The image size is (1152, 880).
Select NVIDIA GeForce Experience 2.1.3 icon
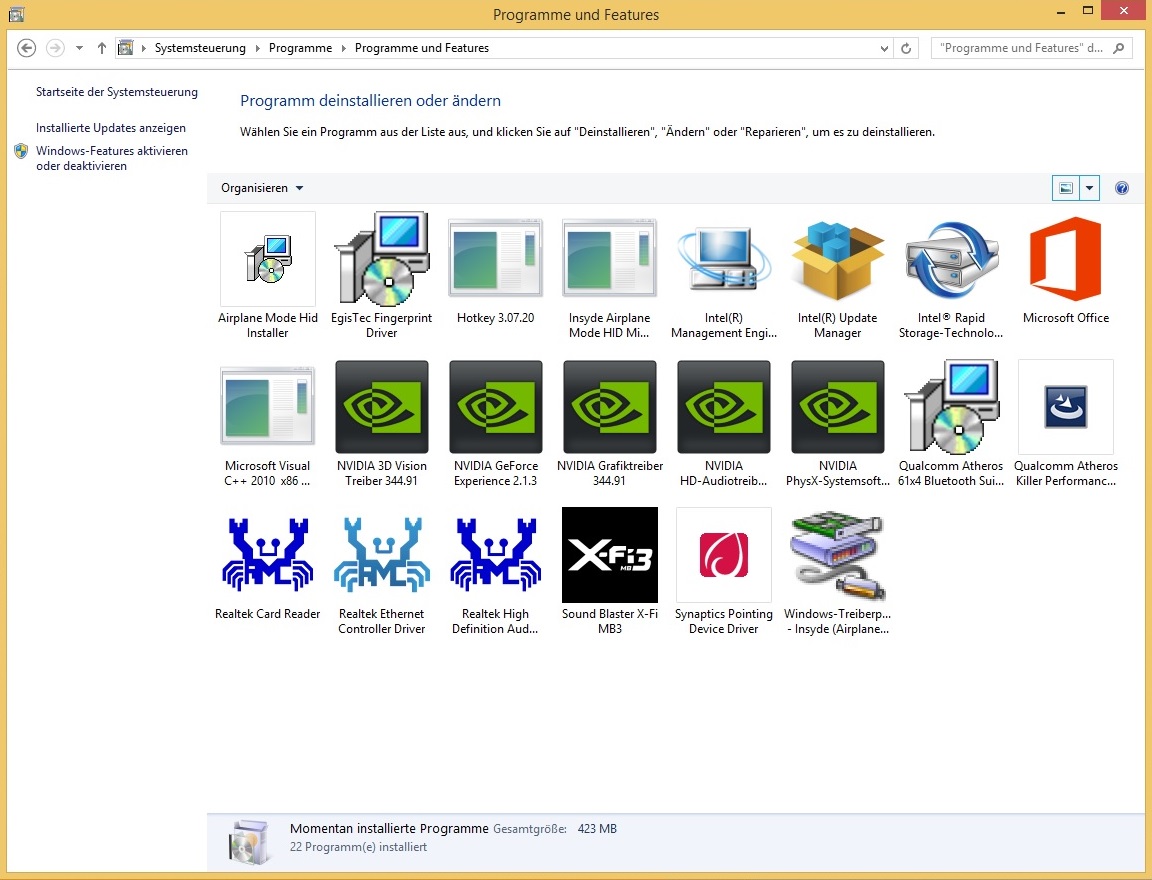pyautogui.click(x=495, y=406)
